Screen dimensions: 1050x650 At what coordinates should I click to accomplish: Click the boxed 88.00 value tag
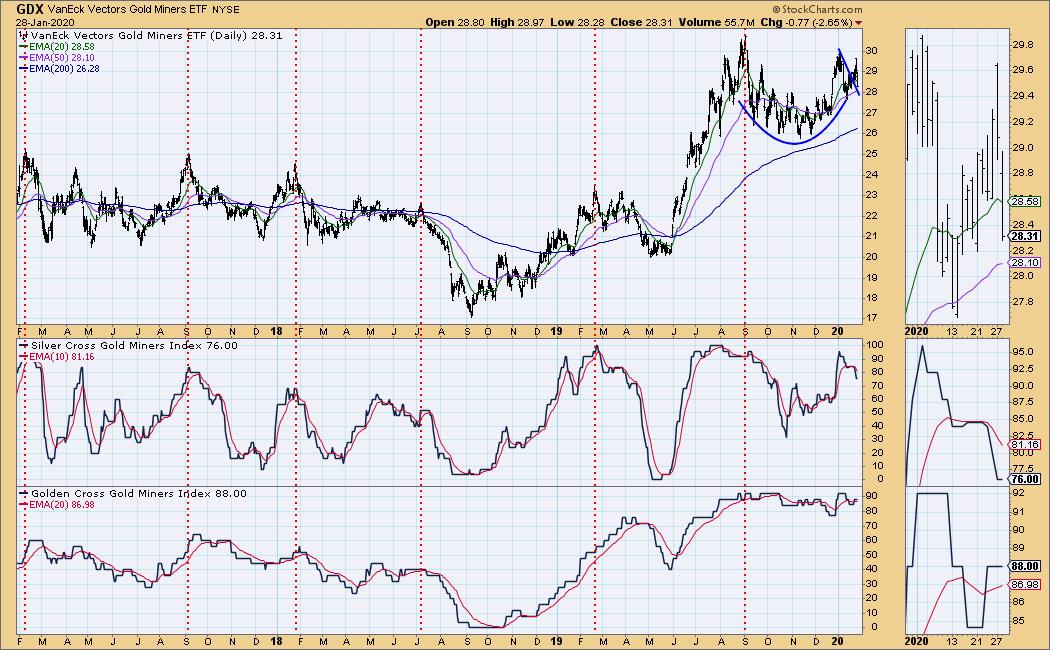click(1025, 566)
